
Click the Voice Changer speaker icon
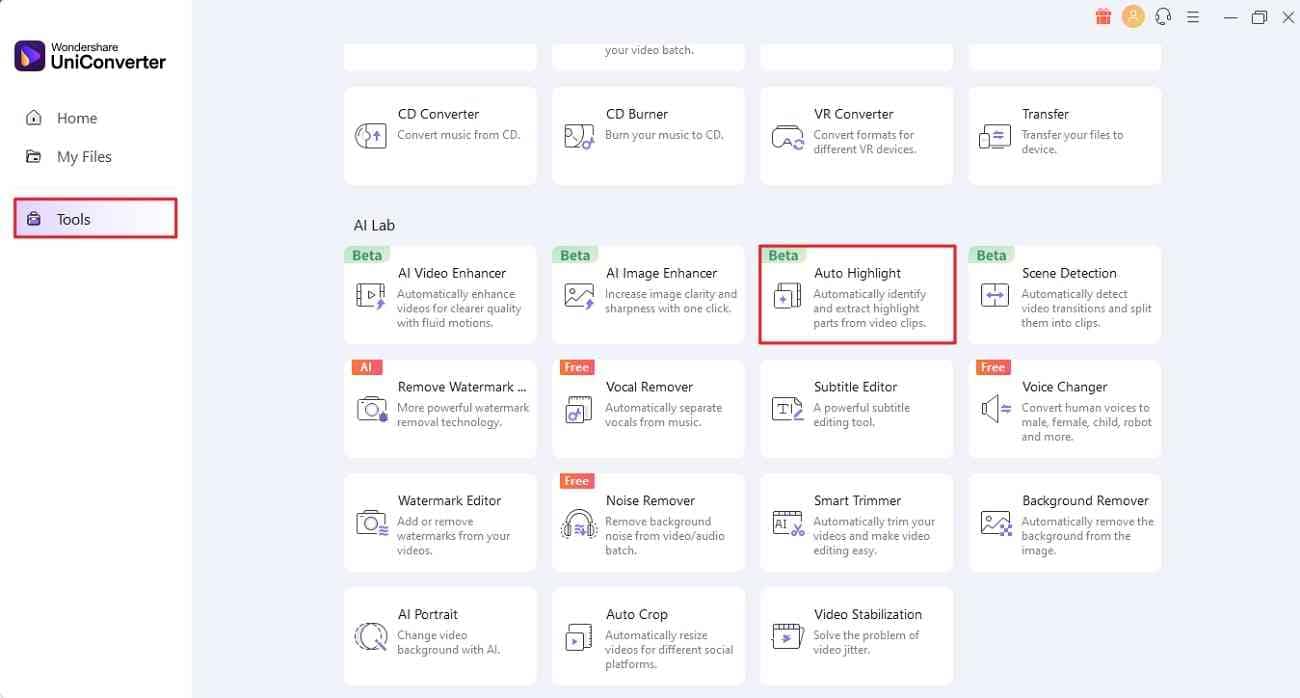tap(995, 408)
